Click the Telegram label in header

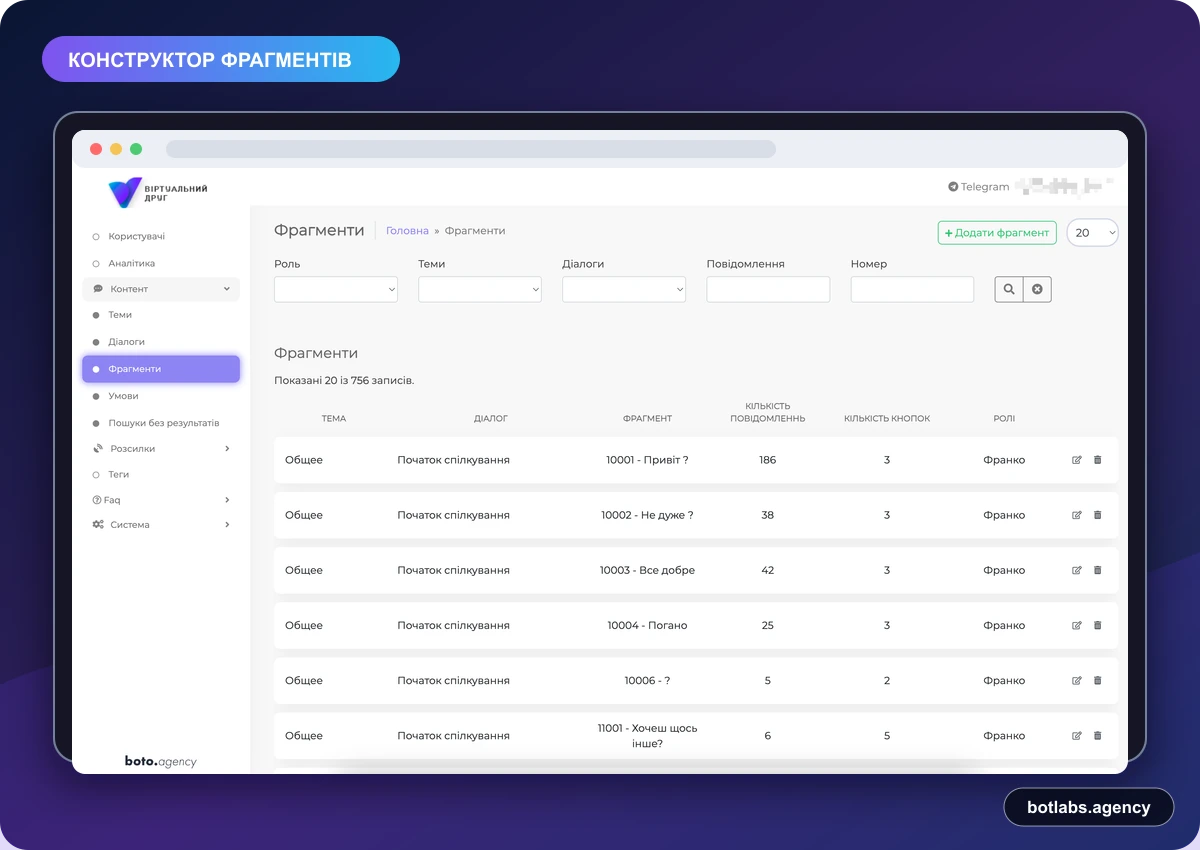(985, 187)
